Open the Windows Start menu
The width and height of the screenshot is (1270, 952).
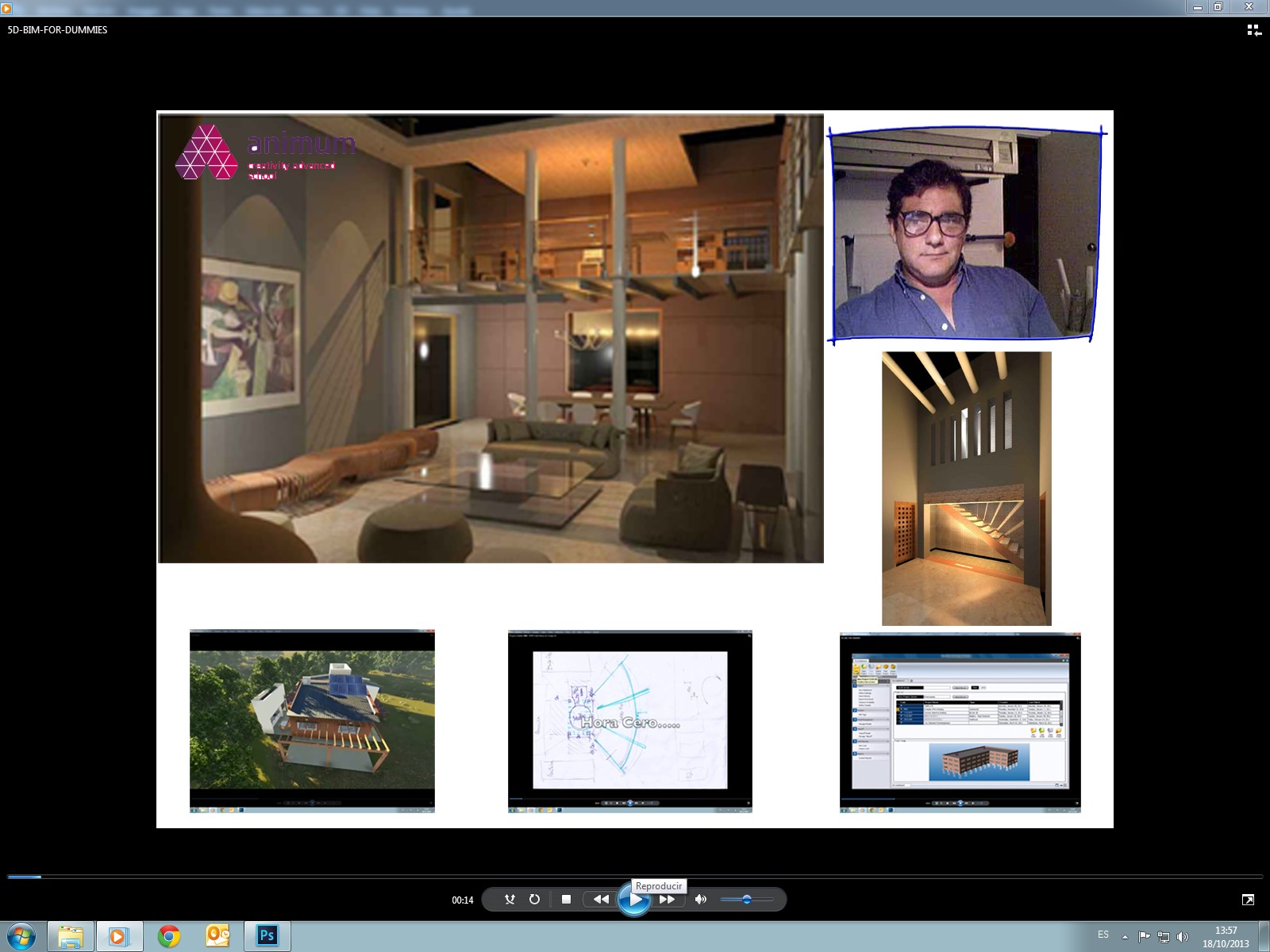pos(21,936)
